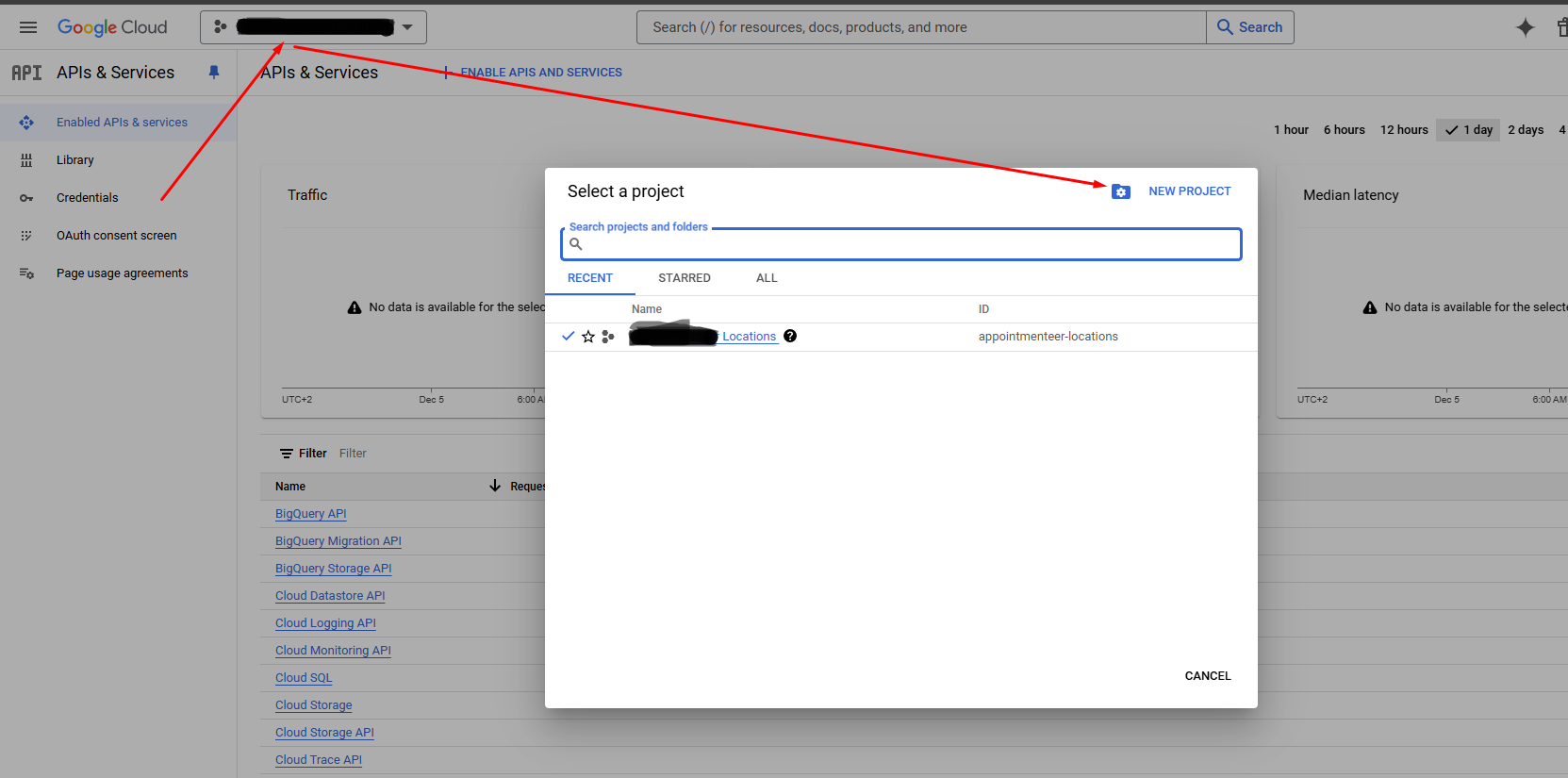Open the Cloud Datastore API link
Screen dimensions: 1568x778
pyautogui.click(x=330, y=596)
